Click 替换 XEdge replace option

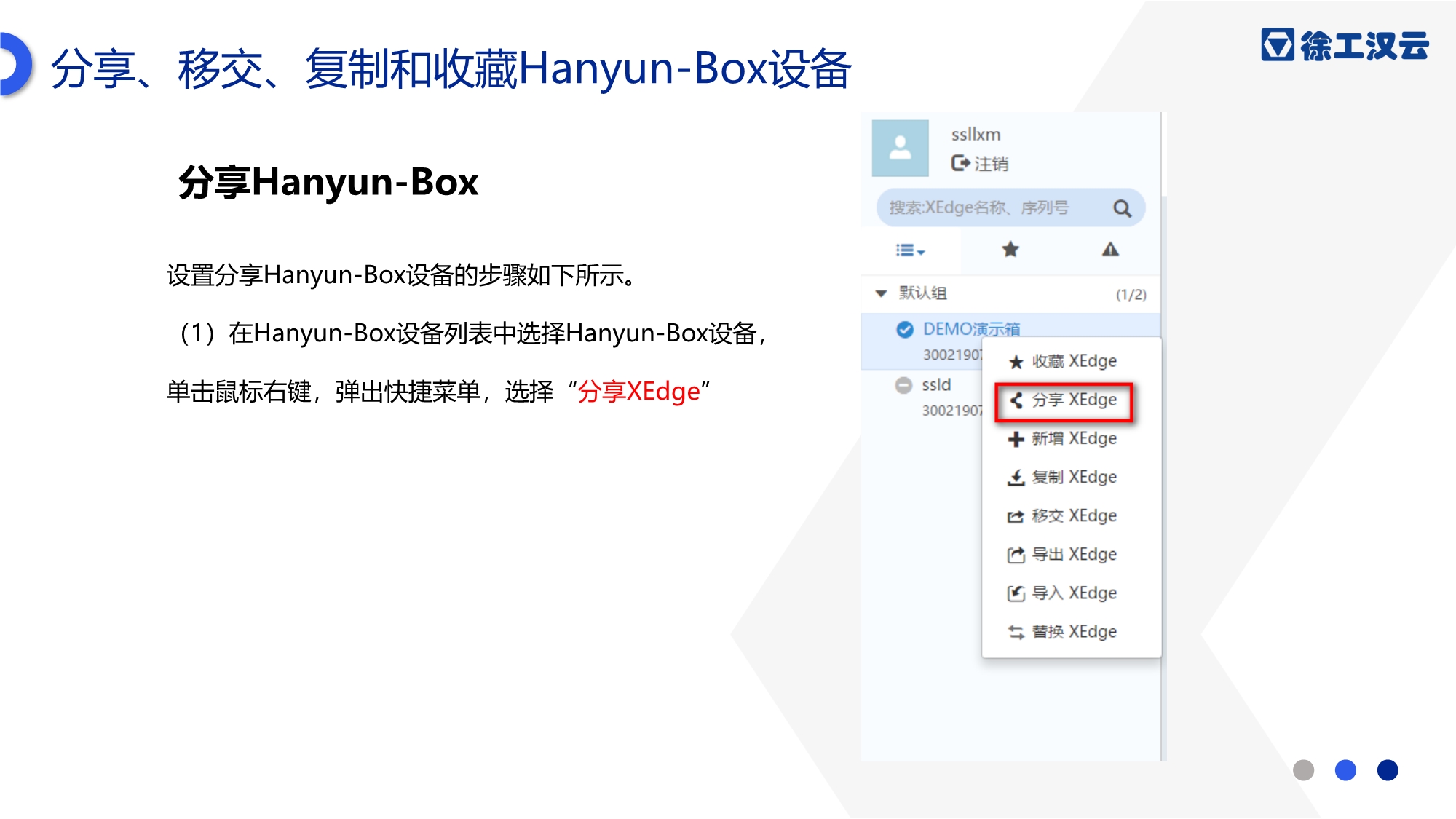click(x=1064, y=631)
